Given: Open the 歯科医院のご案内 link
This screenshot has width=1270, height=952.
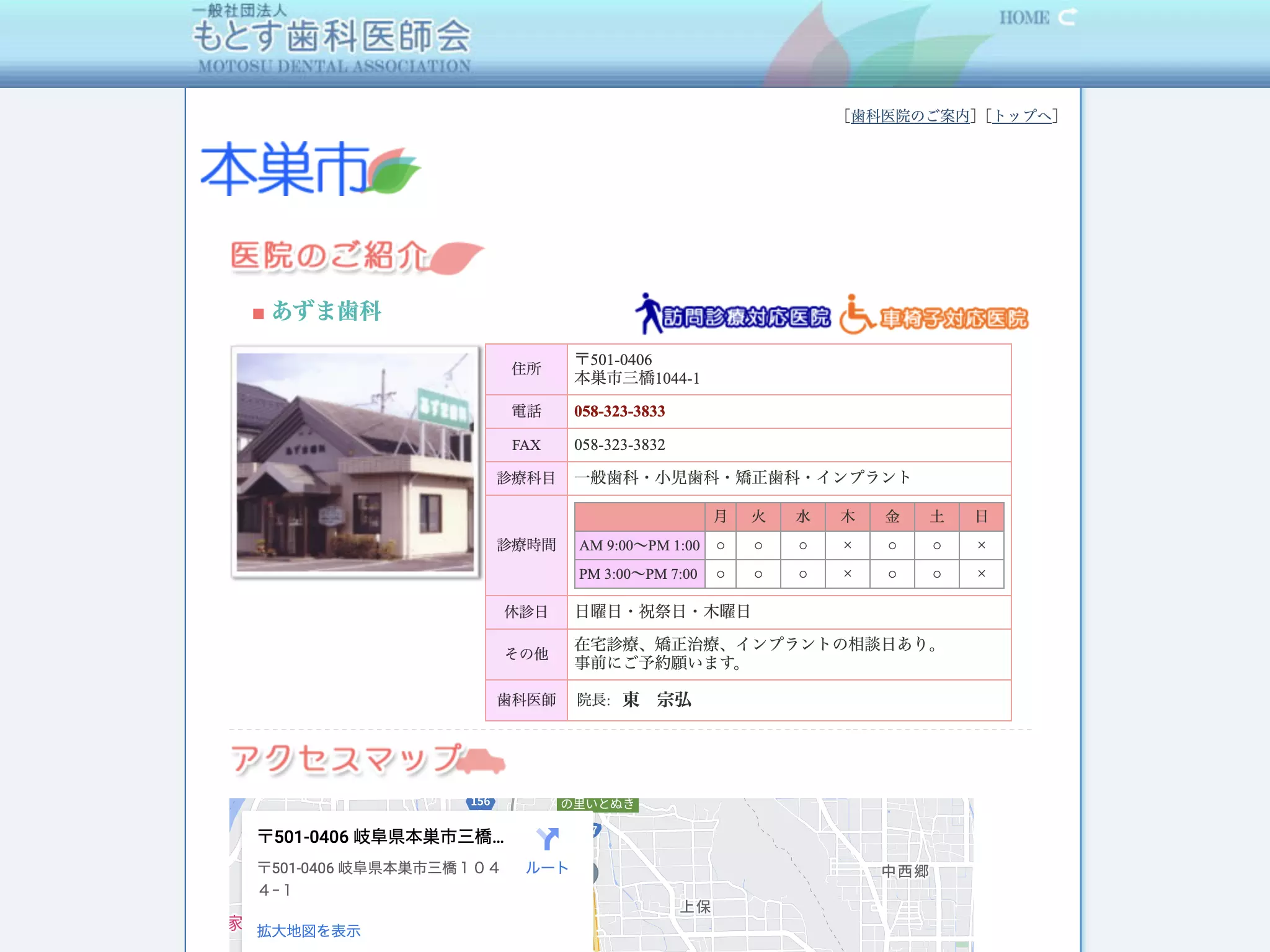Looking at the screenshot, I should pyautogui.click(x=910, y=116).
